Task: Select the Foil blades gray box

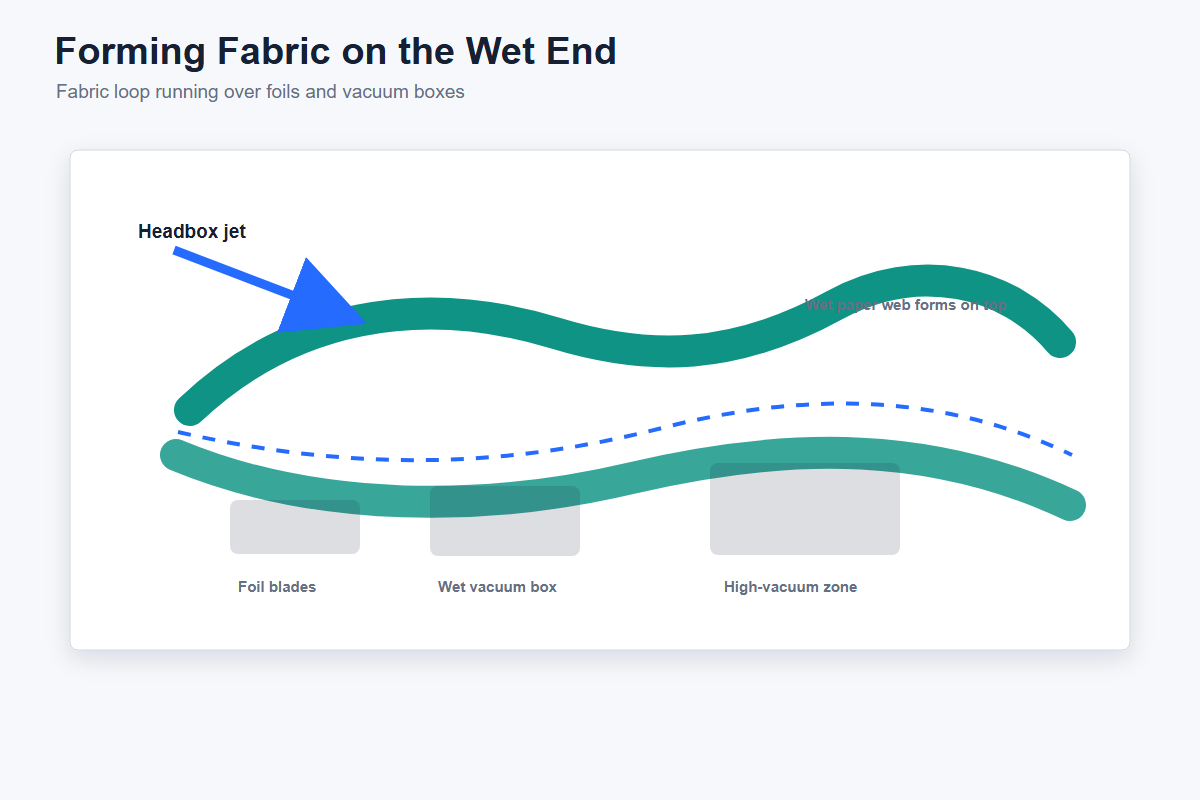Action: point(295,527)
